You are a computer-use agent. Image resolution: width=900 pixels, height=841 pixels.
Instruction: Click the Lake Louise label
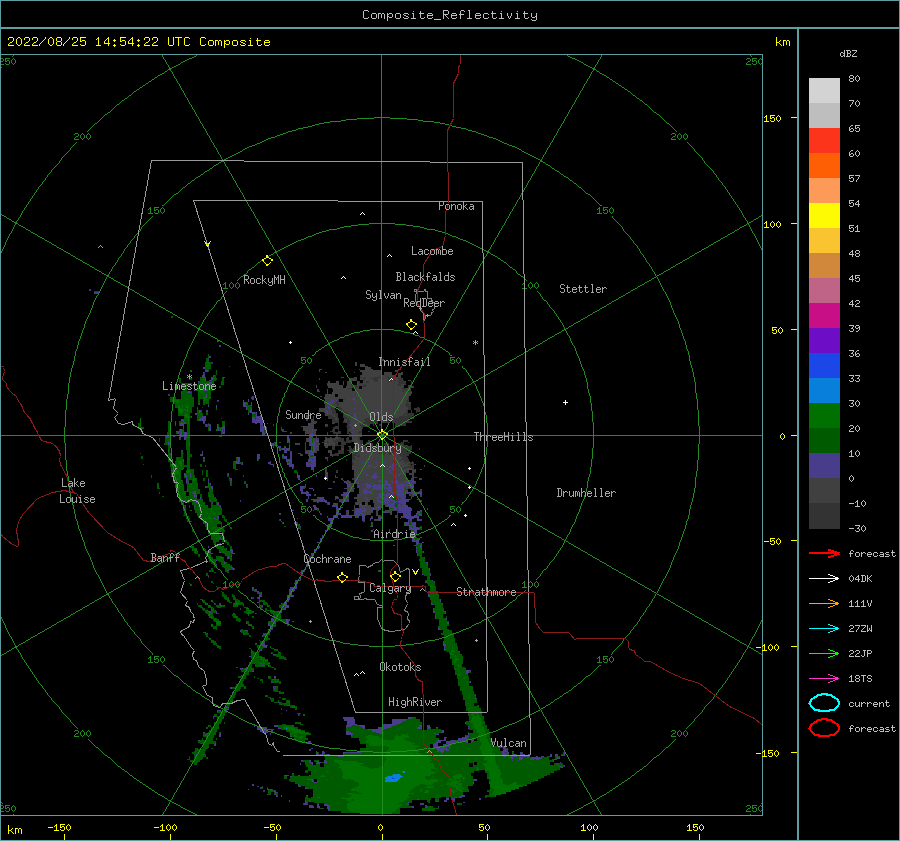coord(78,491)
